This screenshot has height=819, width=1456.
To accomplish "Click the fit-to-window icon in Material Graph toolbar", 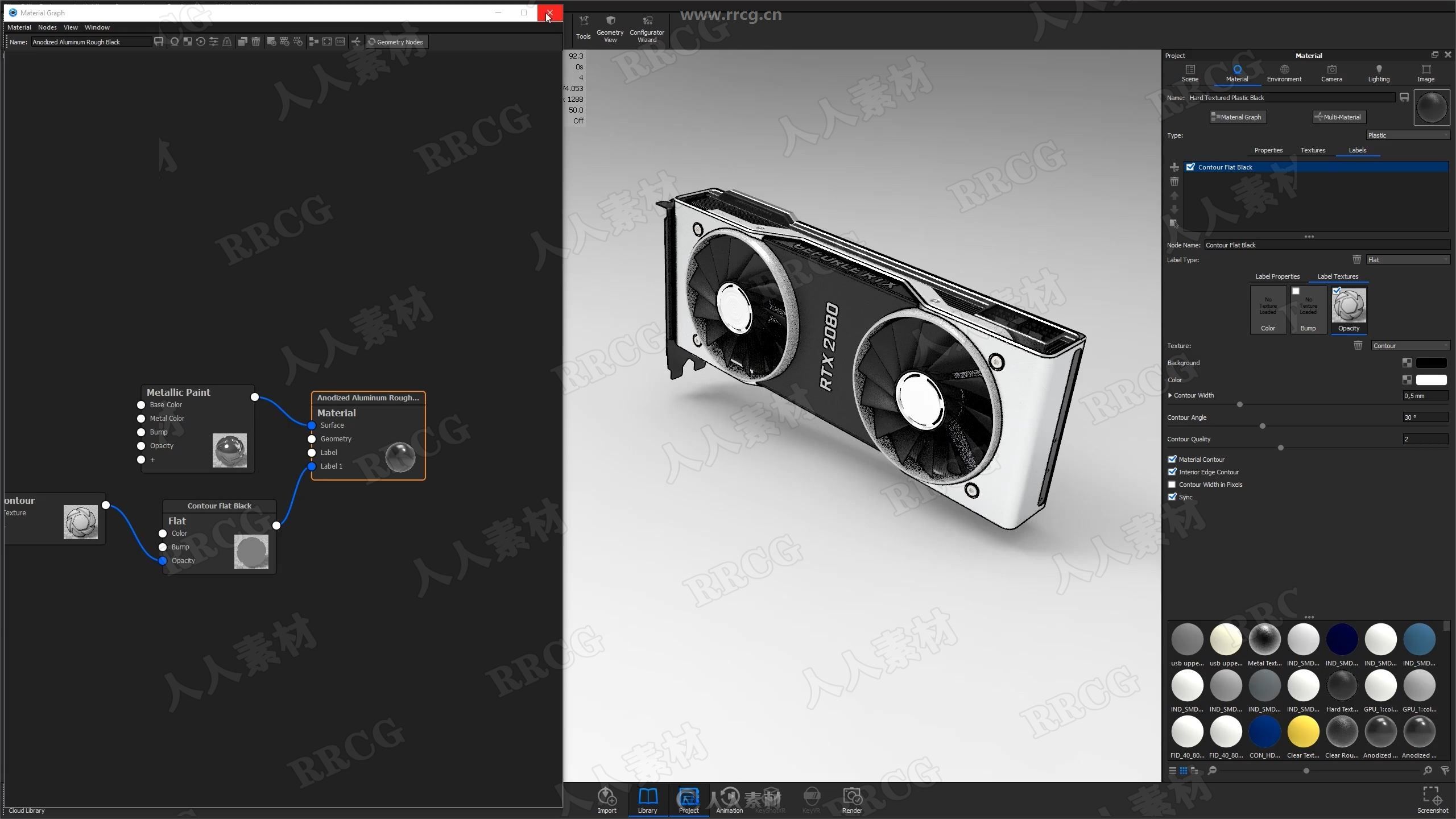I will (x=327, y=42).
